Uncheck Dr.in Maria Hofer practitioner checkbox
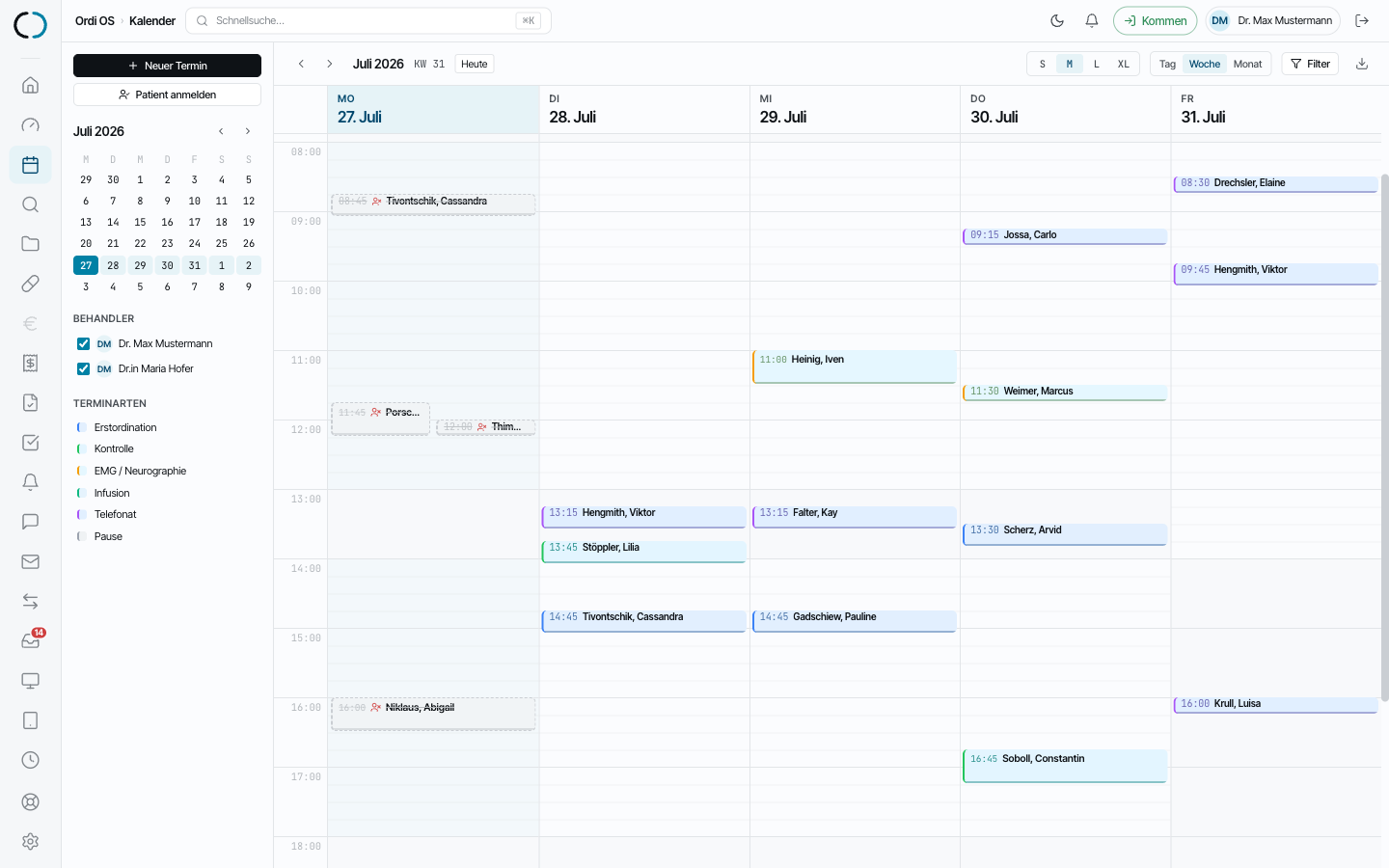 tap(83, 368)
